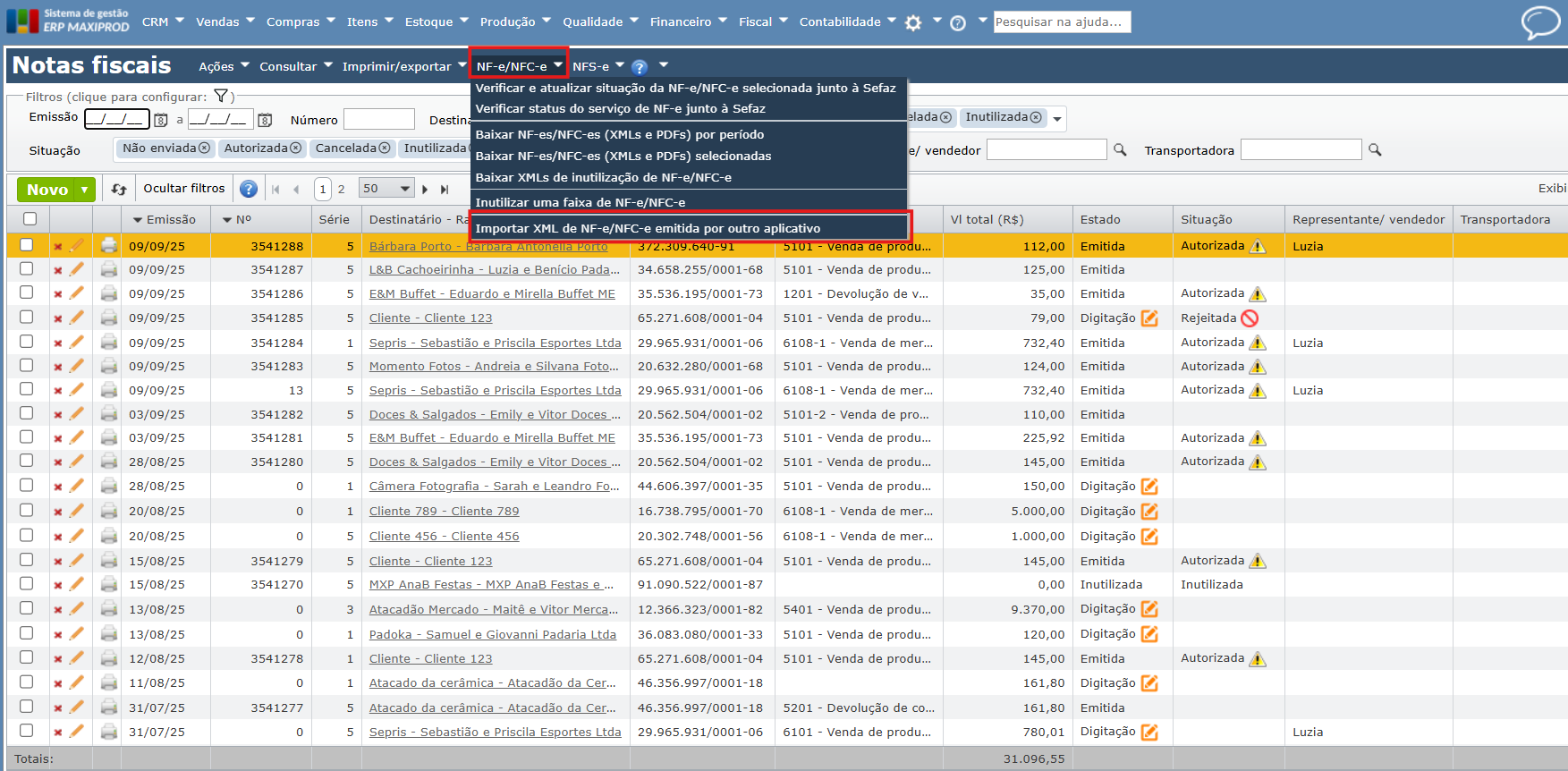Viewport: 1568px width, 771px height.
Task: Go to the last page of results
Action: [445, 190]
